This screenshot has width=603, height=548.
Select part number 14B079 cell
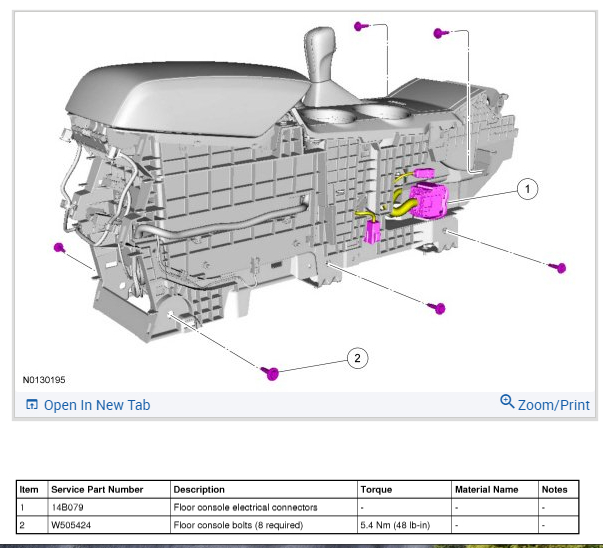coord(109,507)
